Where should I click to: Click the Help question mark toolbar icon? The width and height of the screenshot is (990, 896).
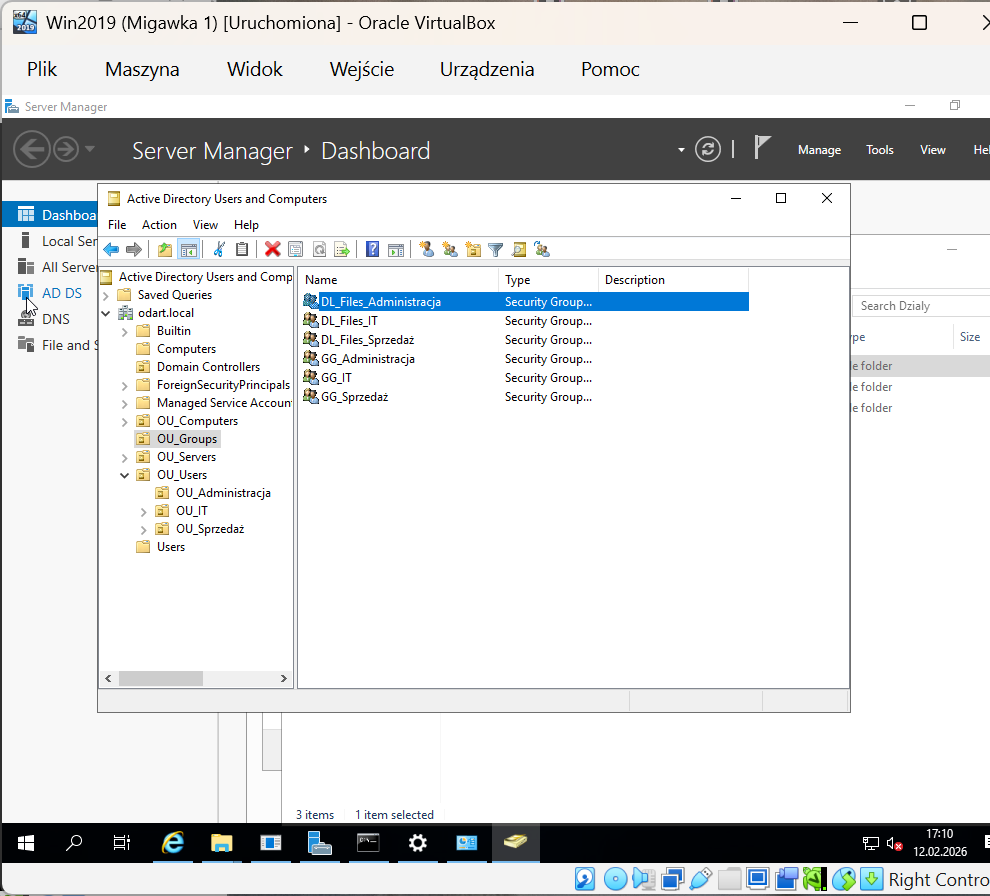point(372,250)
